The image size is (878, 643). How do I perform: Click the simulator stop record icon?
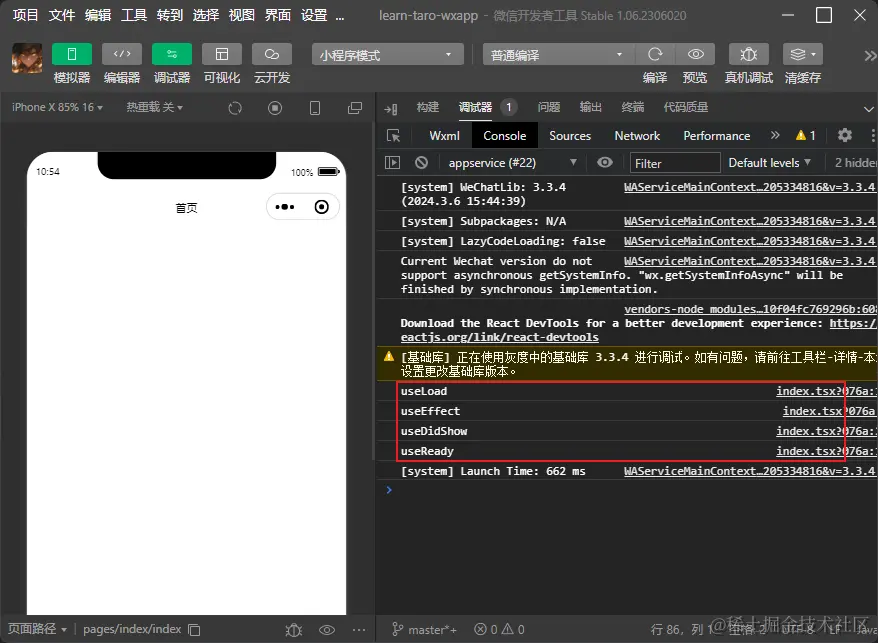(274, 108)
